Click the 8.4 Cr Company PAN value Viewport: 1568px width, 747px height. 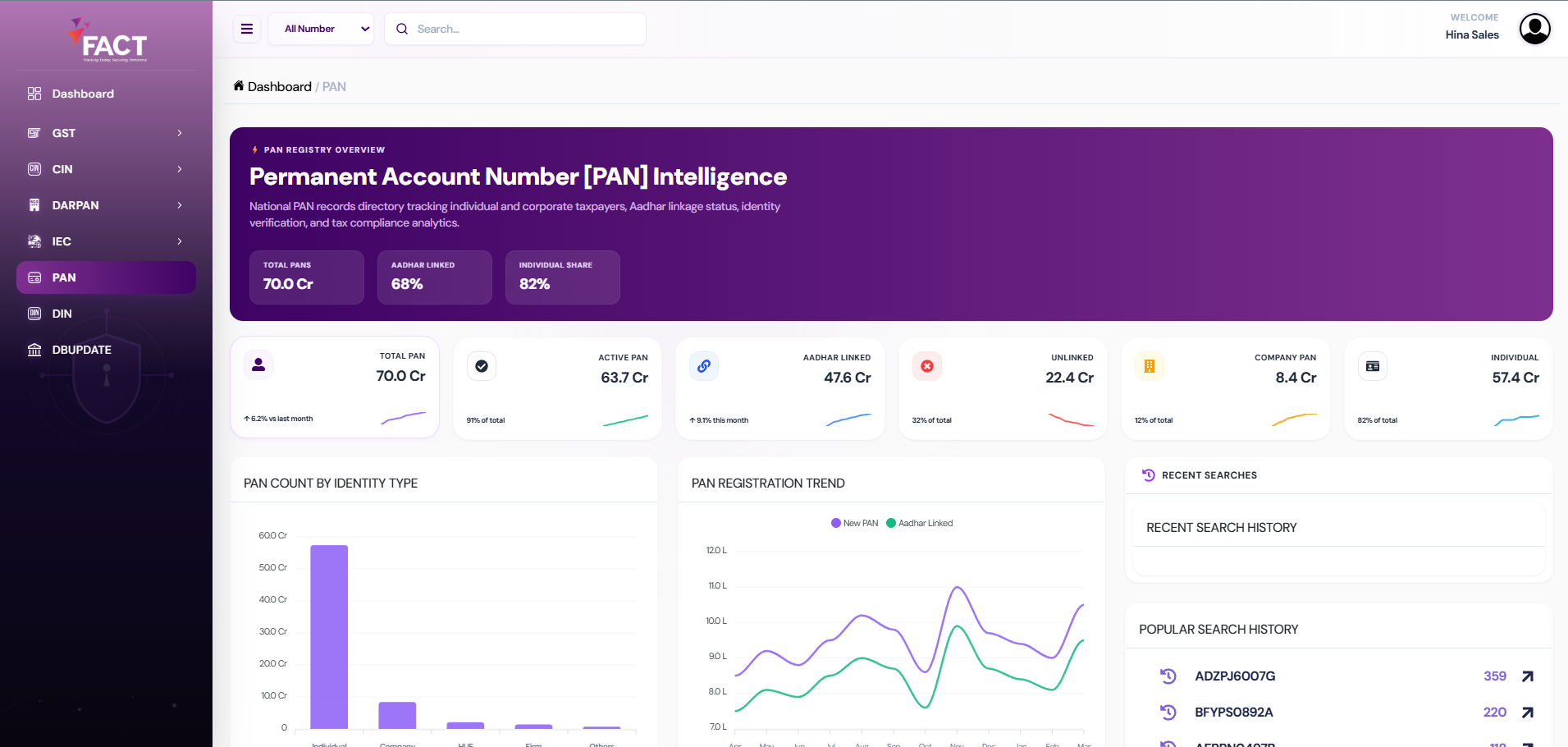(x=1296, y=378)
